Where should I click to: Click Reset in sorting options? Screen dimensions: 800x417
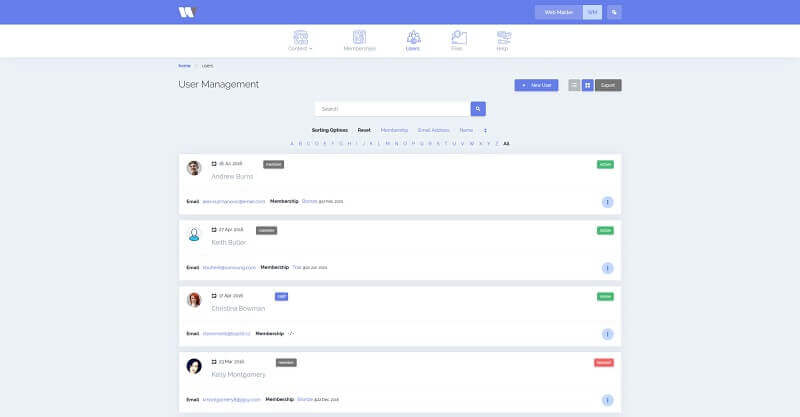point(364,130)
